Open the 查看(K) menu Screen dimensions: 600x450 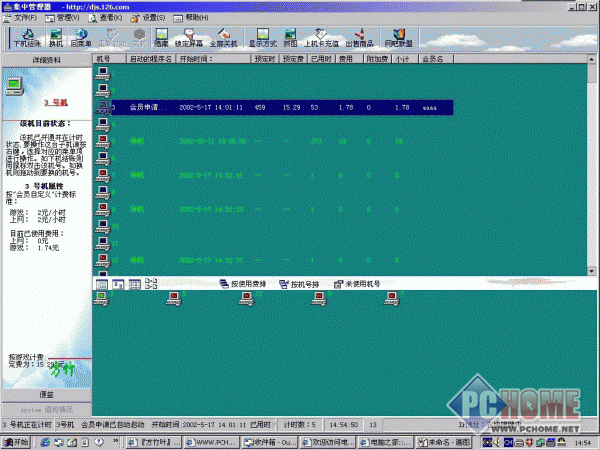click(106, 18)
